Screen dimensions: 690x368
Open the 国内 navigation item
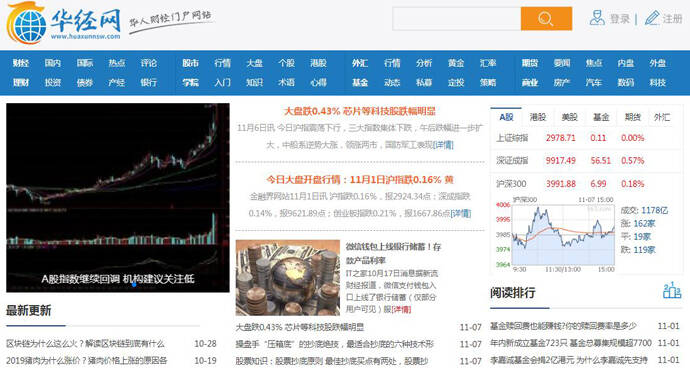pos(53,63)
